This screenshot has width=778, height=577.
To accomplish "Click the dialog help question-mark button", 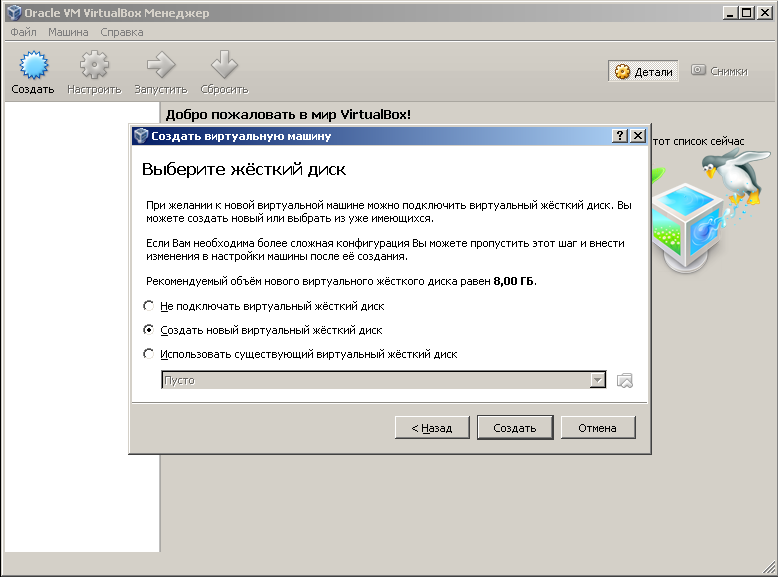I will [620, 135].
